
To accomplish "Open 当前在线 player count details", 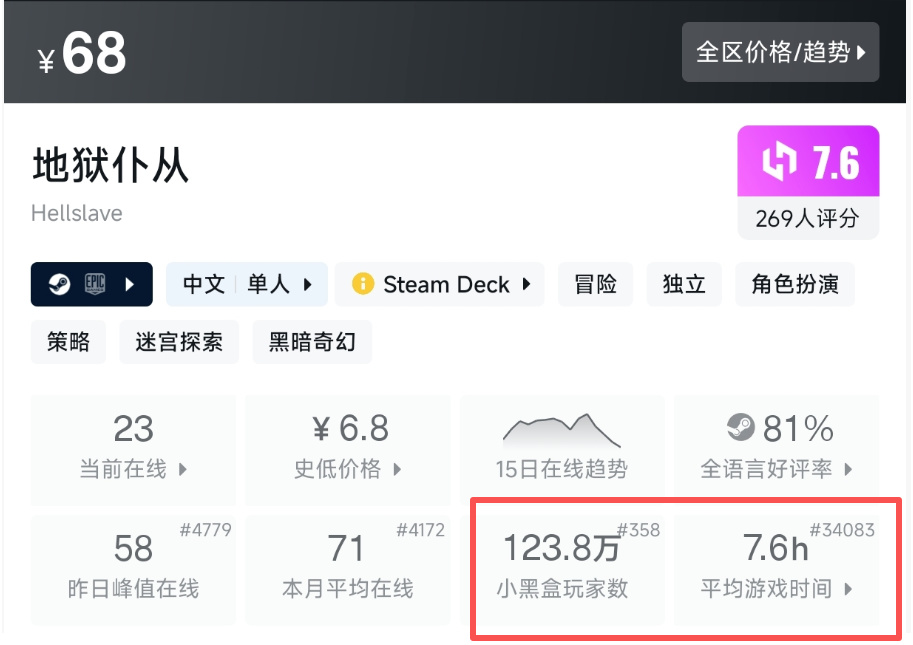I will [133, 449].
